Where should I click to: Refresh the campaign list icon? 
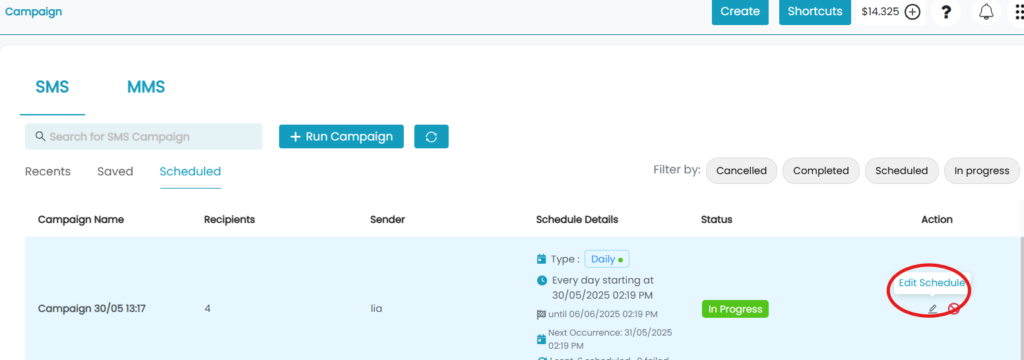pyautogui.click(x=431, y=137)
